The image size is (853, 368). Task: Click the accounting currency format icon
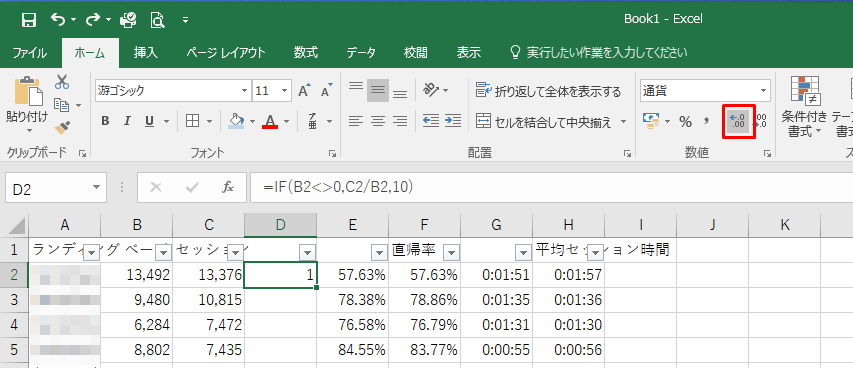pos(650,121)
